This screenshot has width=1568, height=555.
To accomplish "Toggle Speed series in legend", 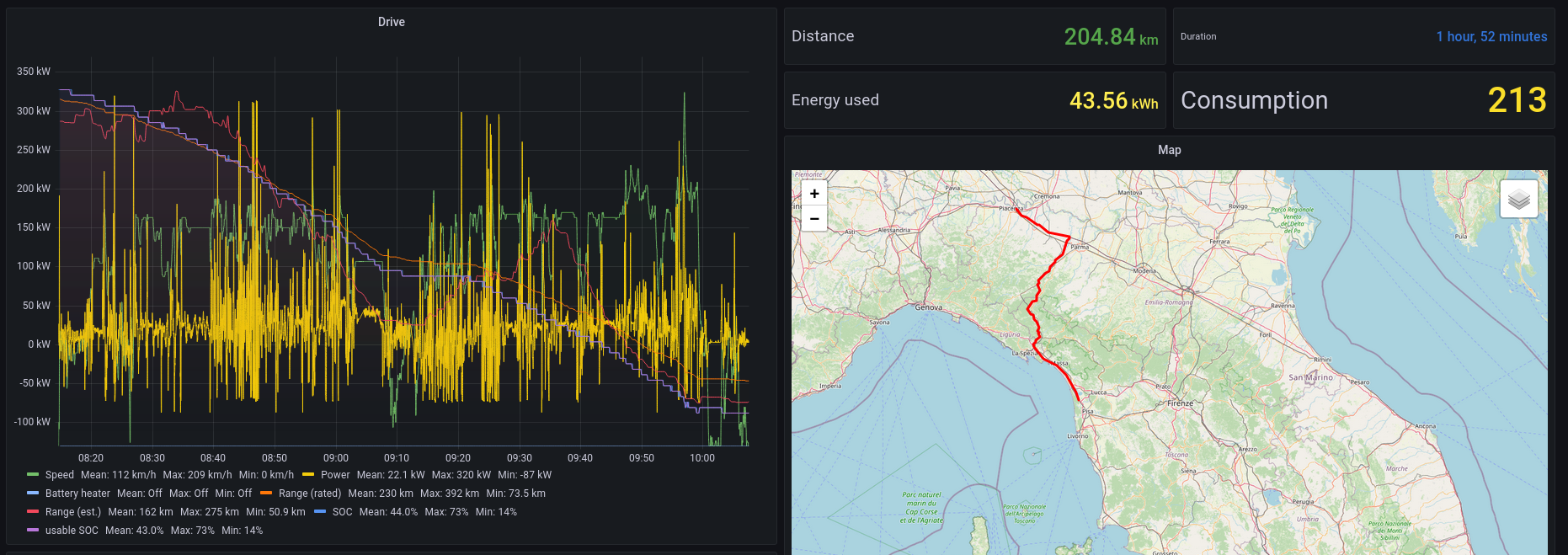I will 60,475.
